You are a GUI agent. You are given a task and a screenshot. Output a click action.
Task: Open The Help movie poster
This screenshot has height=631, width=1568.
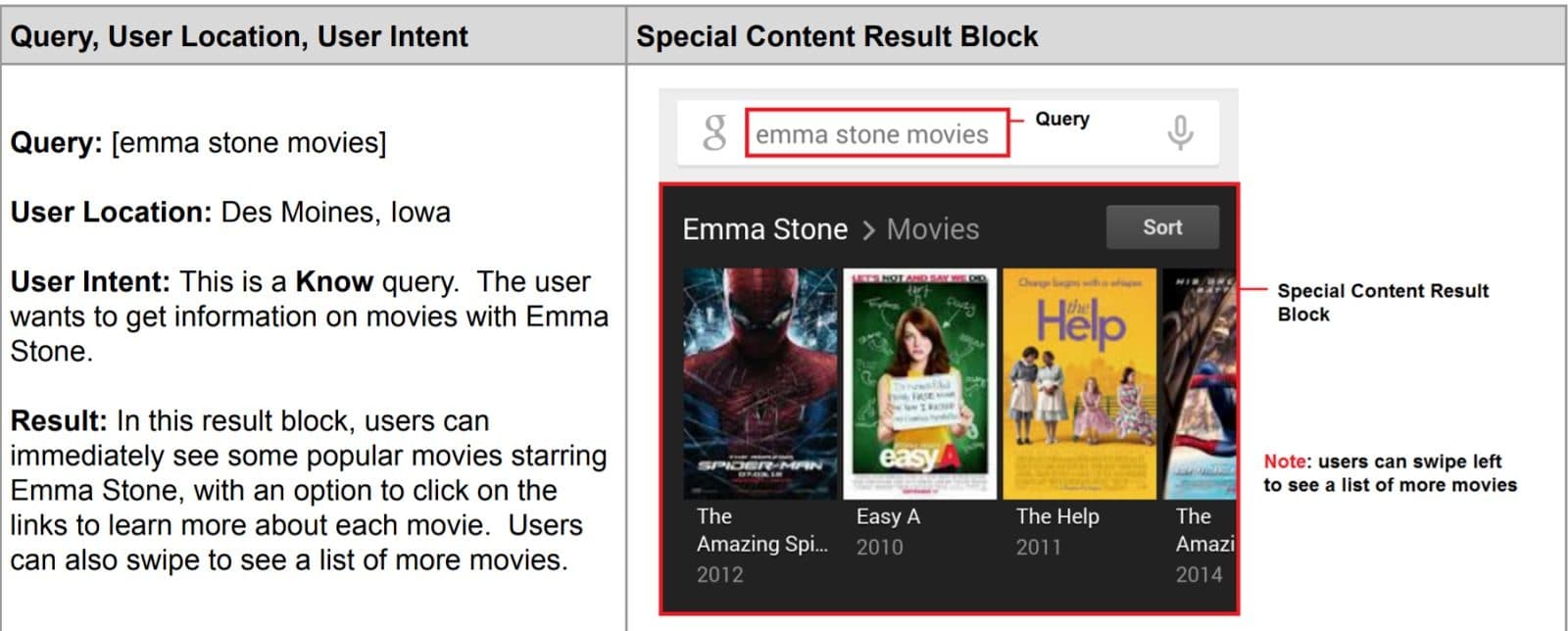coord(1080,383)
